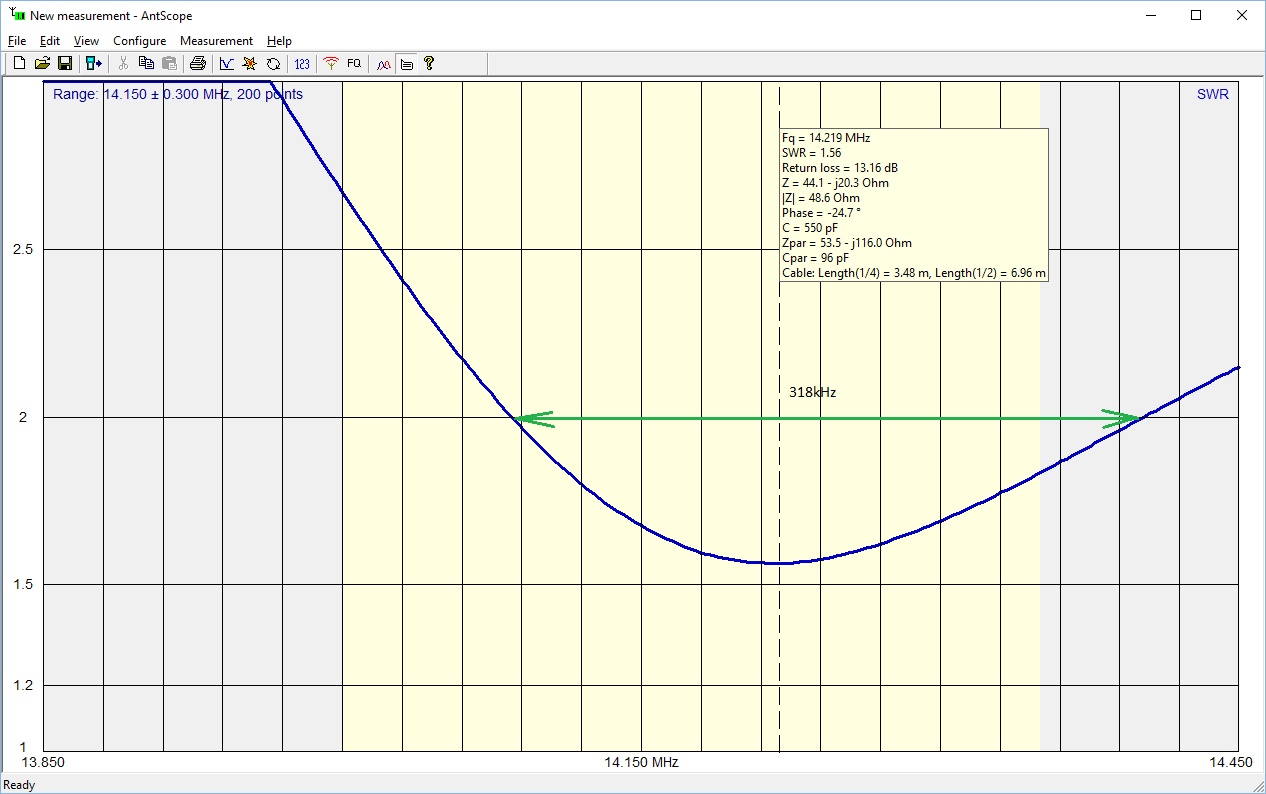Image resolution: width=1266 pixels, height=794 pixels.
Task: Click the Copy toolbar icon
Action: pyautogui.click(x=146, y=64)
